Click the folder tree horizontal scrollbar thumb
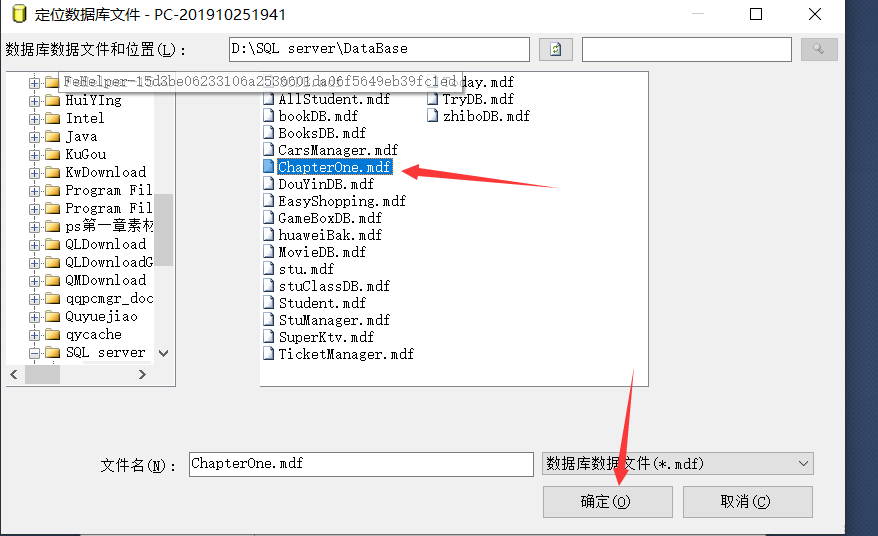Image resolution: width=878 pixels, height=536 pixels. pyautogui.click(x=43, y=375)
